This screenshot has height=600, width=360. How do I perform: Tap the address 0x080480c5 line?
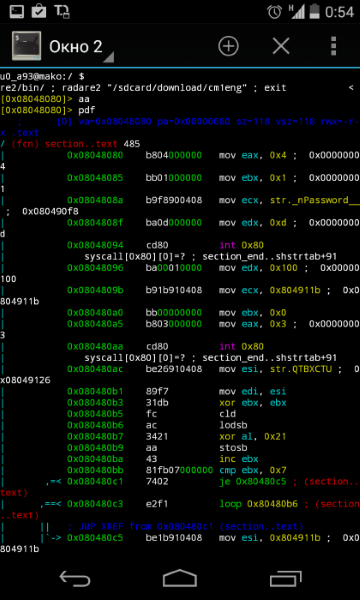95,538
